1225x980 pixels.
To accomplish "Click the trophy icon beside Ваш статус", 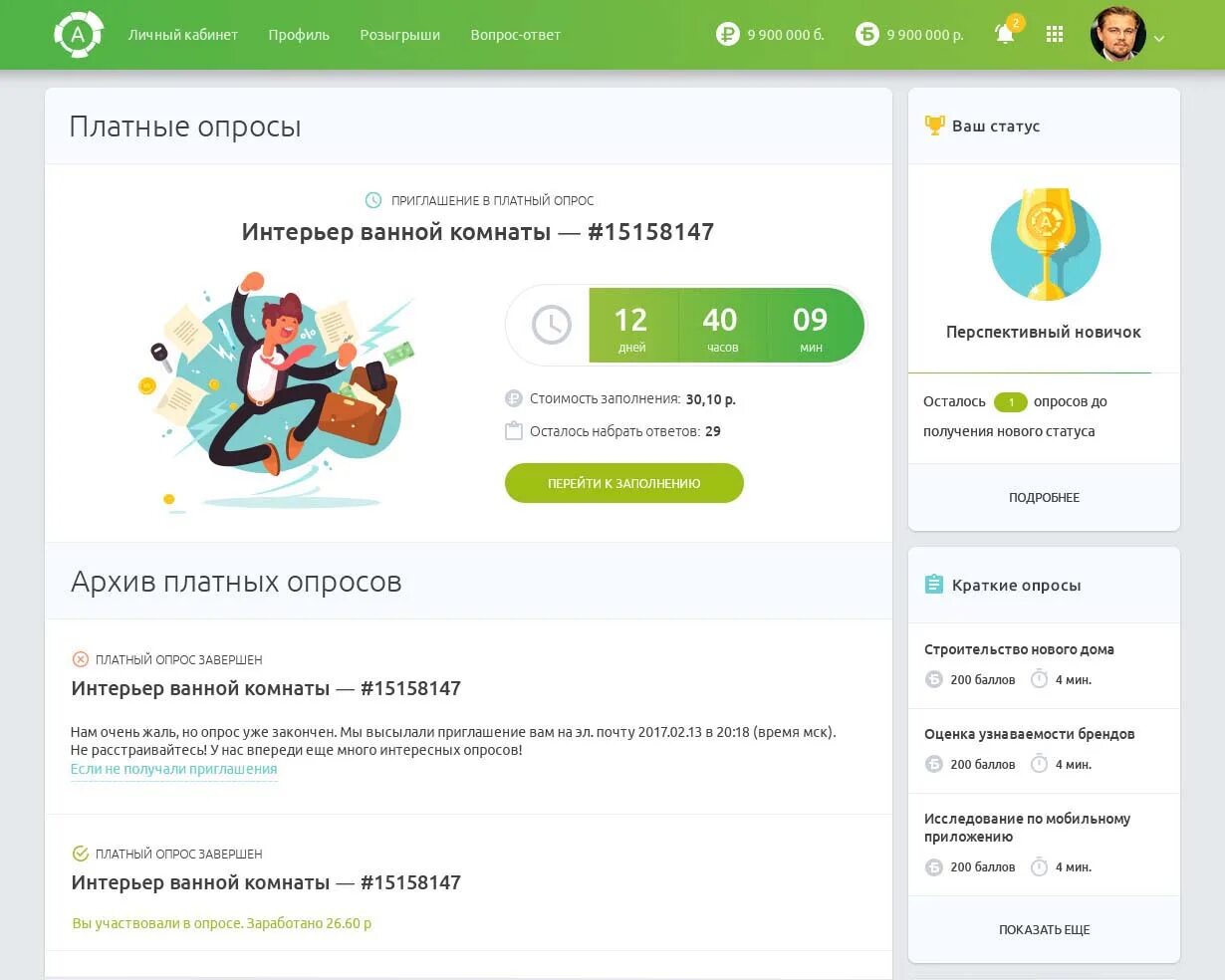I will (x=934, y=125).
